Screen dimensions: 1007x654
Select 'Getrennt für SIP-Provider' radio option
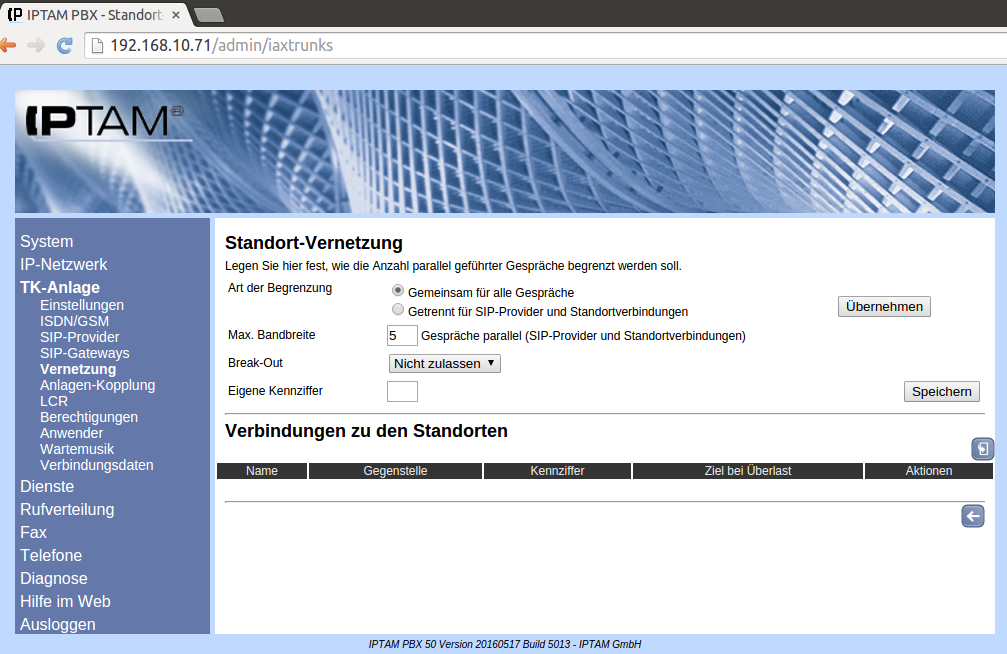click(x=398, y=310)
